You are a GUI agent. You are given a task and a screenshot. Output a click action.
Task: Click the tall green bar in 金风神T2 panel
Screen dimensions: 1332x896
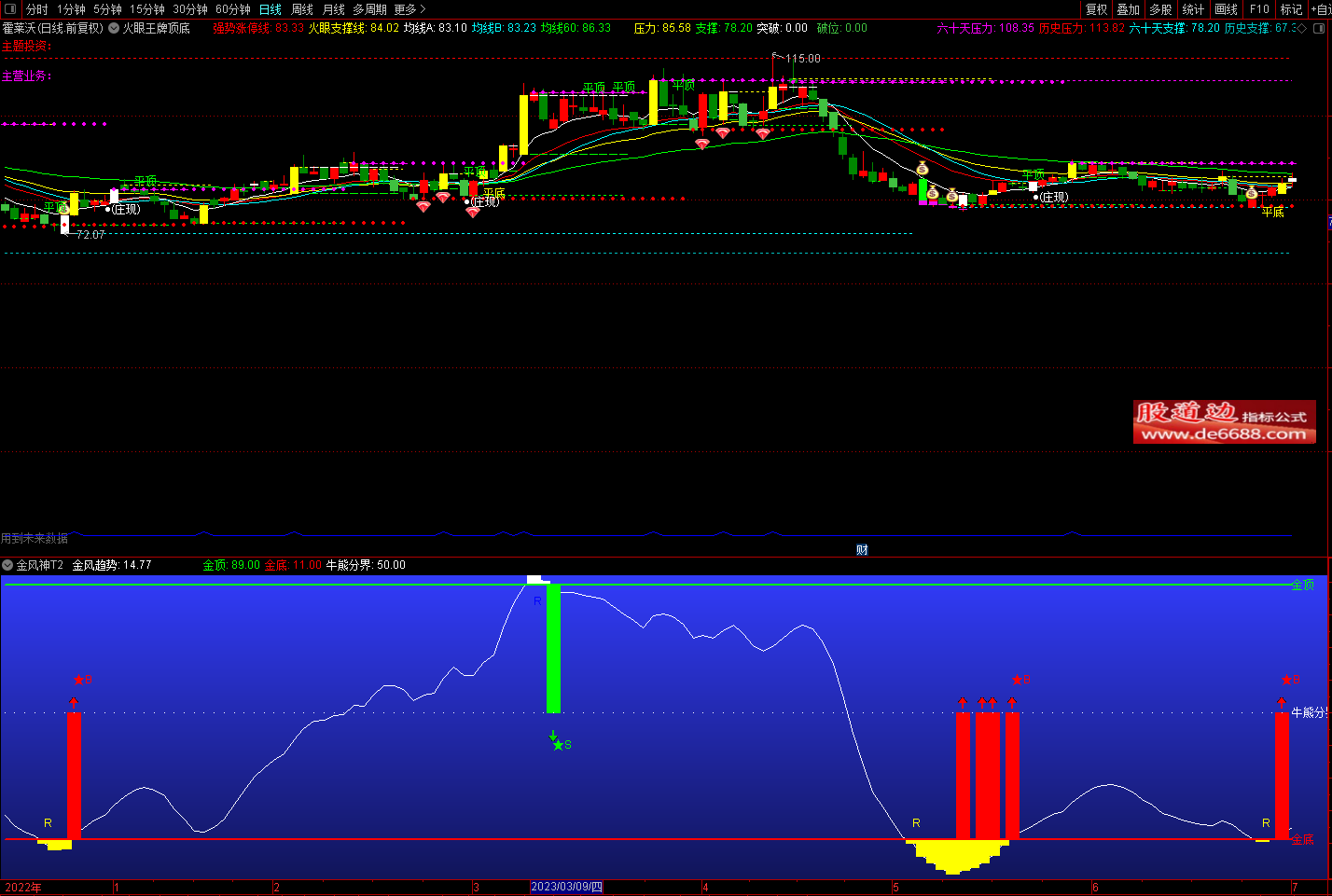coord(553,648)
